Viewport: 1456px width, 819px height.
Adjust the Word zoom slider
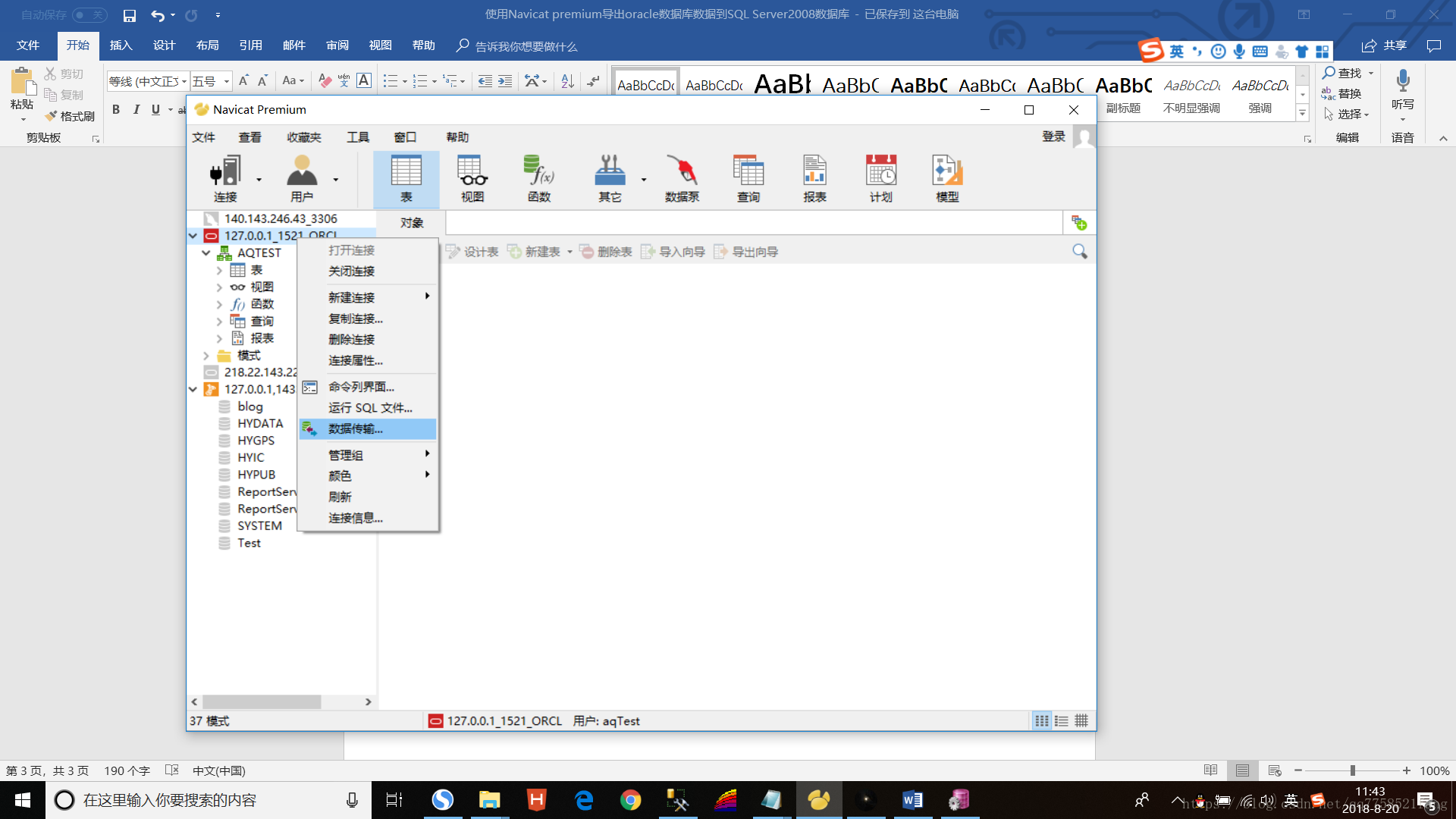(1352, 770)
